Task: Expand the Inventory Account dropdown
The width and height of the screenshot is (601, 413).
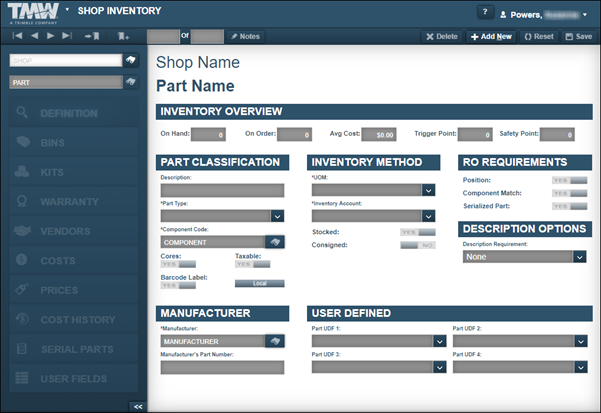Action: point(428,216)
